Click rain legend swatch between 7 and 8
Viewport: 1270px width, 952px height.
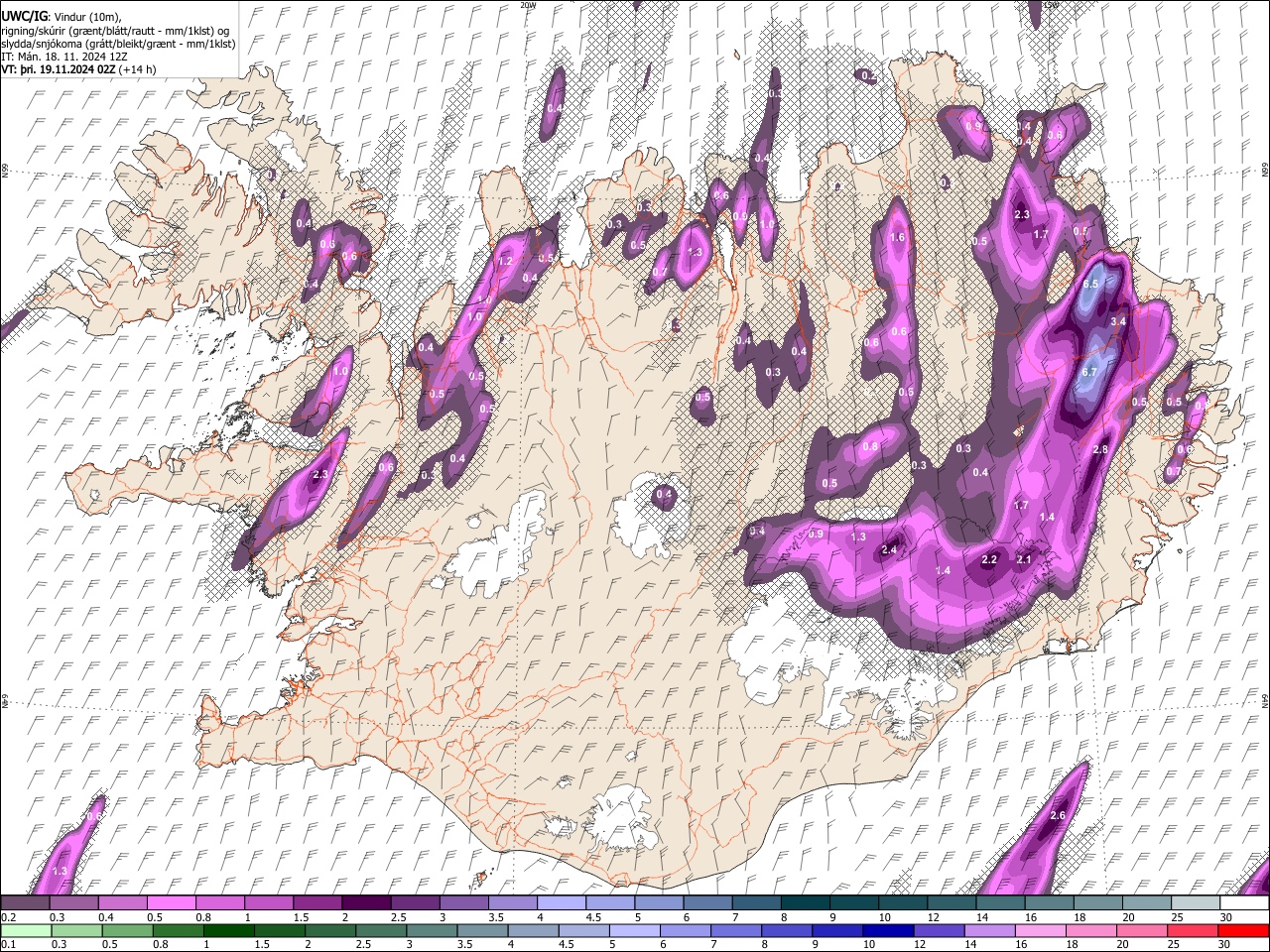tap(735, 930)
